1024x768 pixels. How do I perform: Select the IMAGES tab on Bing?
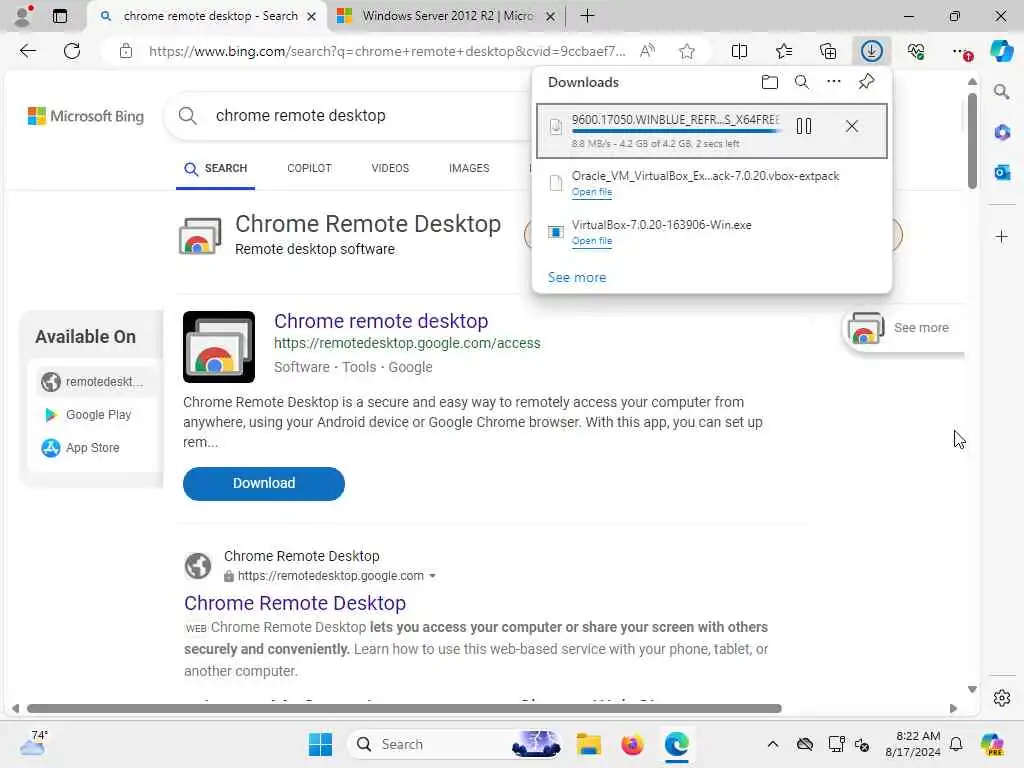pyautogui.click(x=469, y=168)
